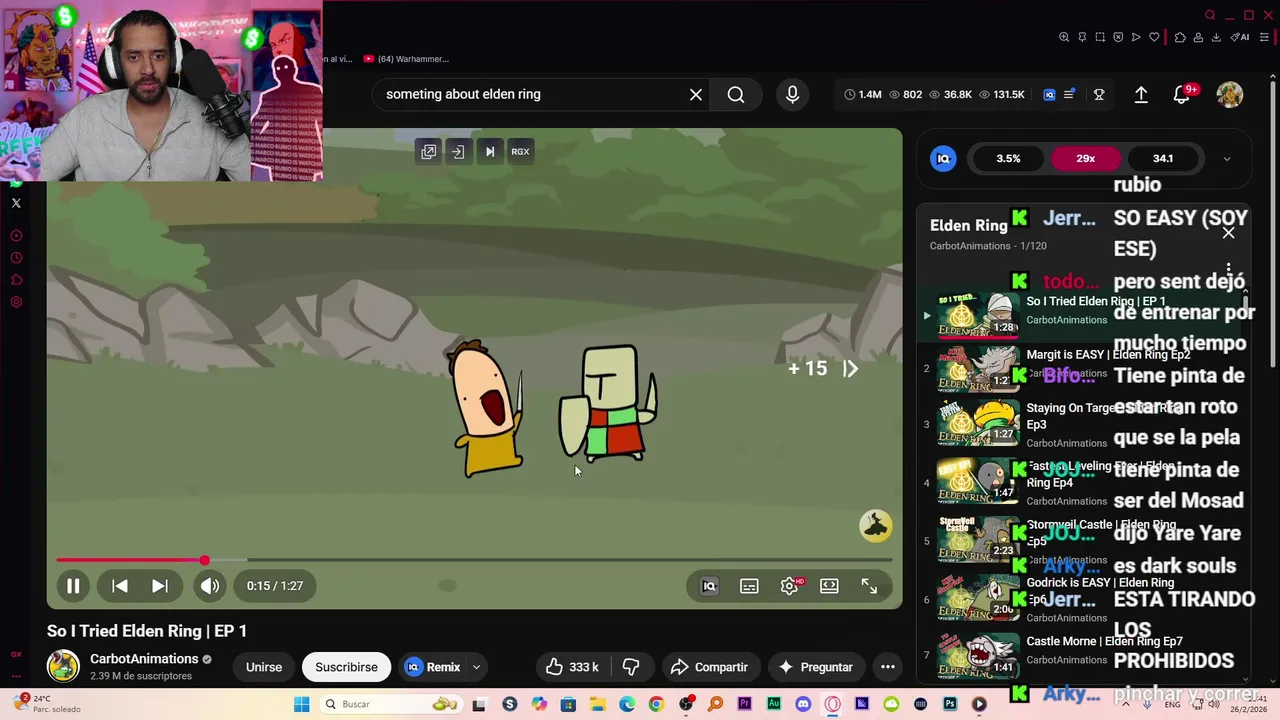Click the upload arrow icon
Image resolution: width=1280 pixels, height=720 pixels.
click(x=1141, y=94)
